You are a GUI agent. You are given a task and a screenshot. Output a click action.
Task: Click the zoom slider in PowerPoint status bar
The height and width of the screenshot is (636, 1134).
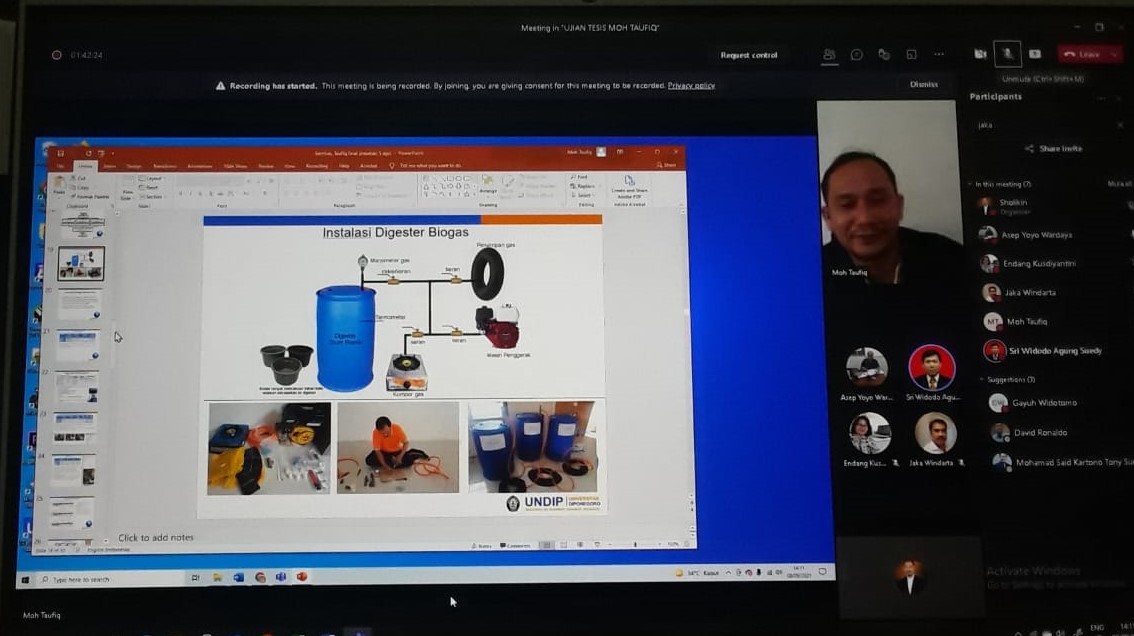635,545
